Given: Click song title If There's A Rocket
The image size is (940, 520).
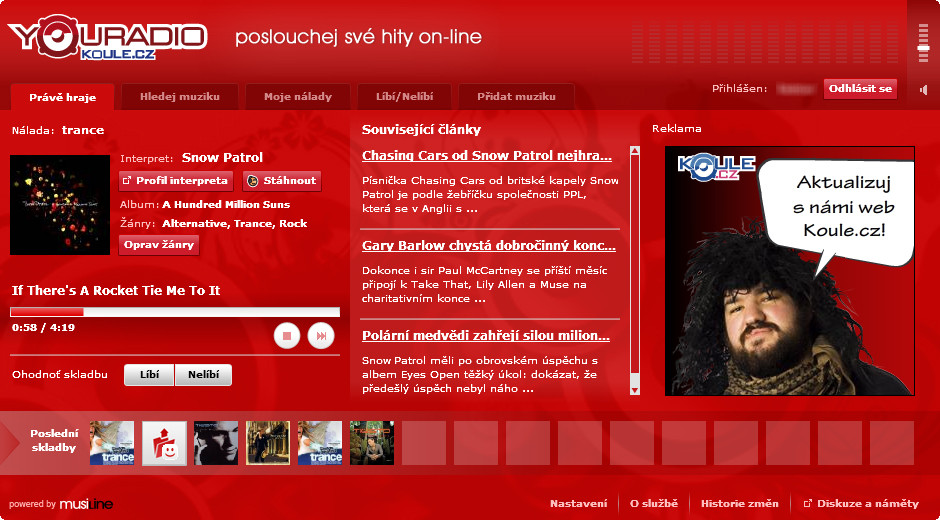Looking at the screenshot, I should point(116,291).
